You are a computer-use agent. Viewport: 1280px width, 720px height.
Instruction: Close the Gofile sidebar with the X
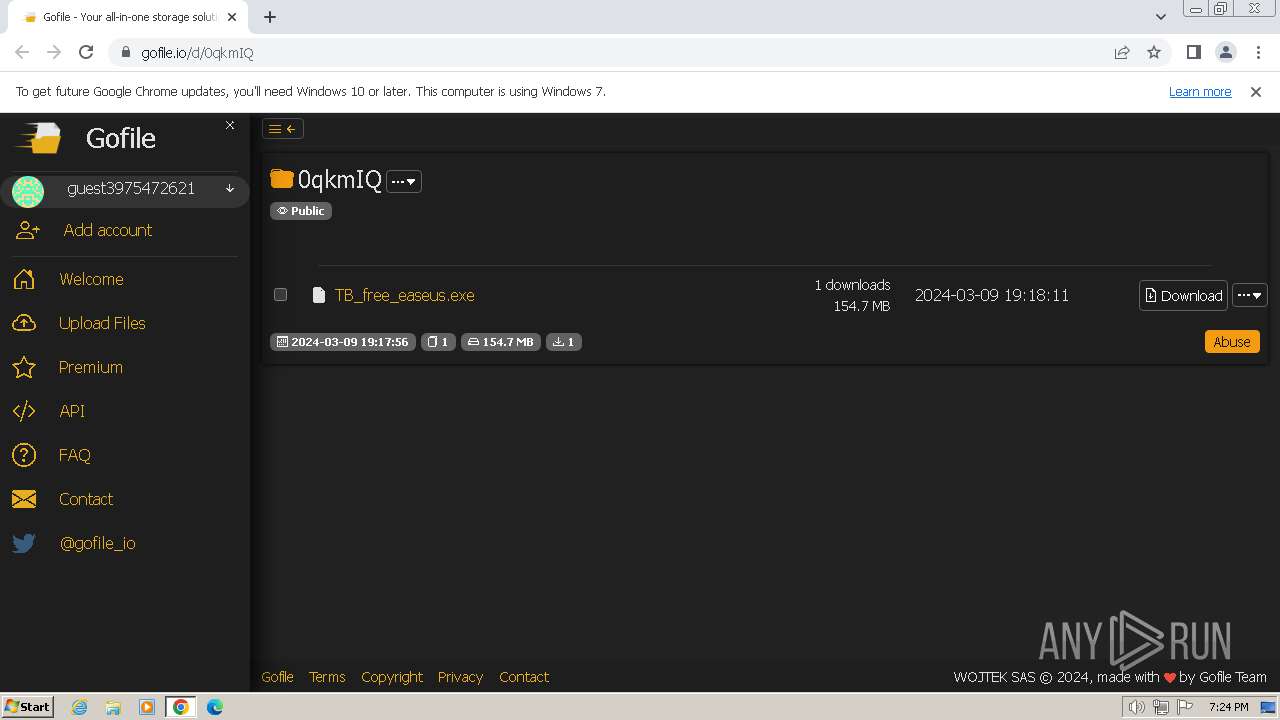pyautogui.click(x=230, y=125)
